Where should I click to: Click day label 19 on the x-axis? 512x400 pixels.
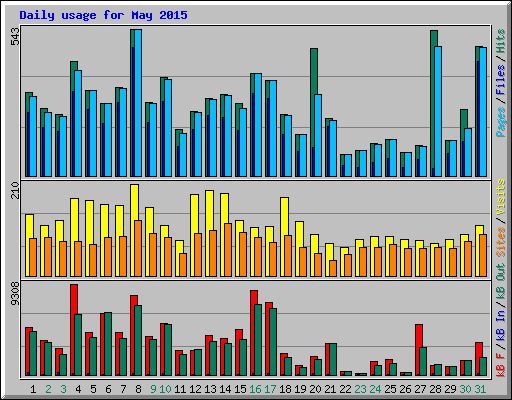300,389
